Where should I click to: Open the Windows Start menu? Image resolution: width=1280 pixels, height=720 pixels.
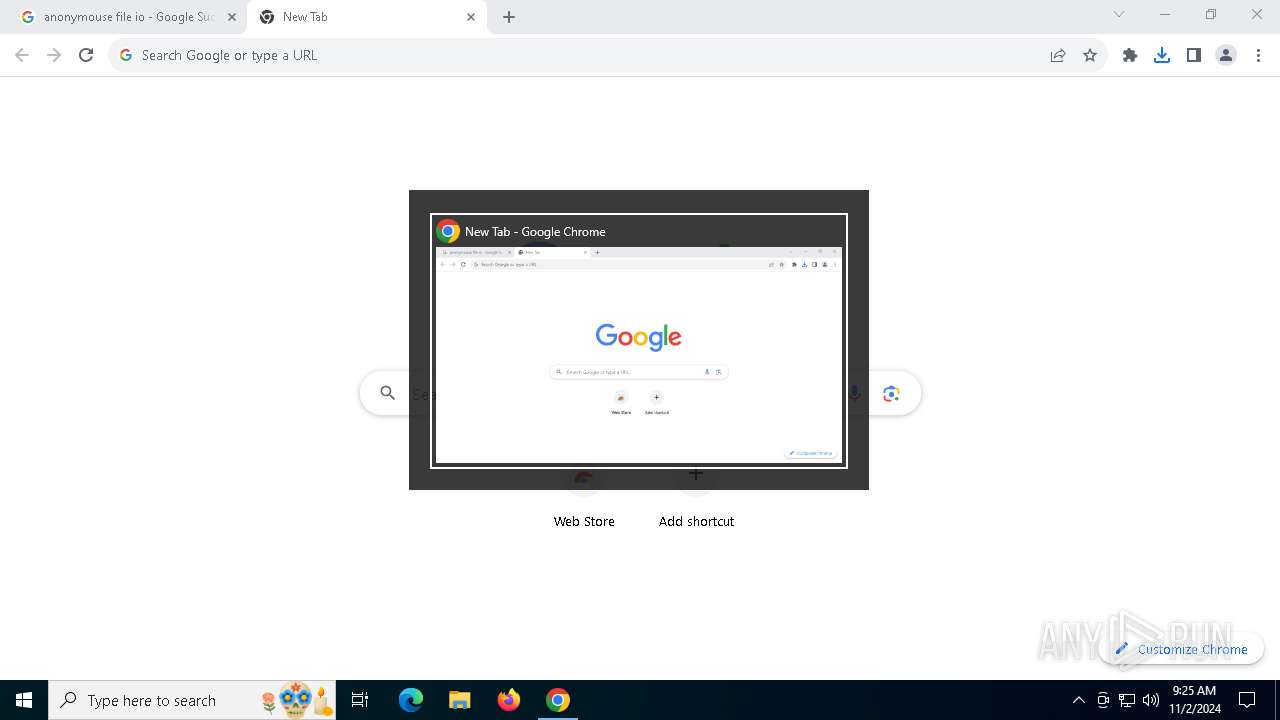click(x=24, y=700)
